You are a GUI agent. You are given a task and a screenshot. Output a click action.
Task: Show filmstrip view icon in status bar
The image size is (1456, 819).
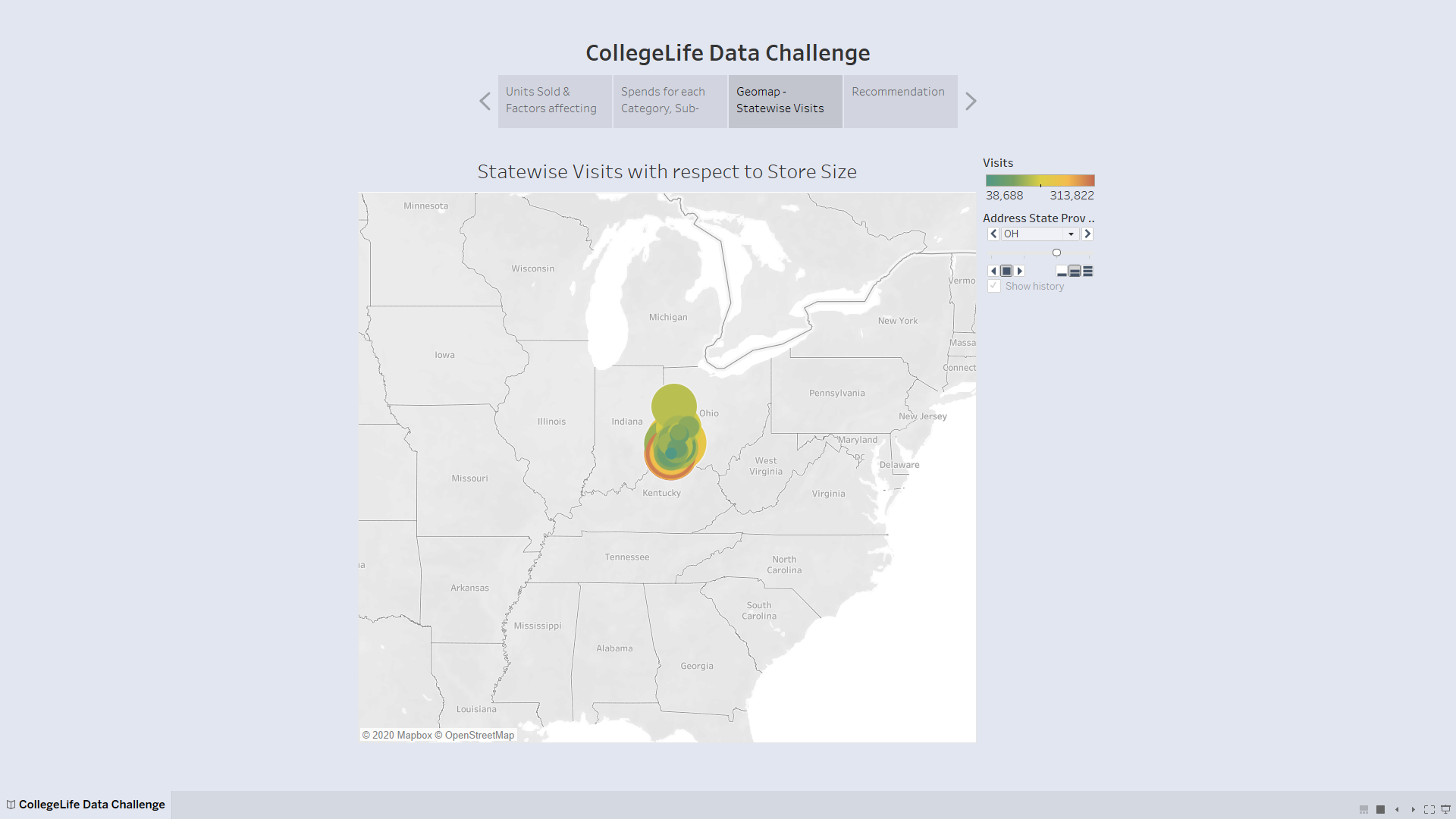[x=1363, y=810]
